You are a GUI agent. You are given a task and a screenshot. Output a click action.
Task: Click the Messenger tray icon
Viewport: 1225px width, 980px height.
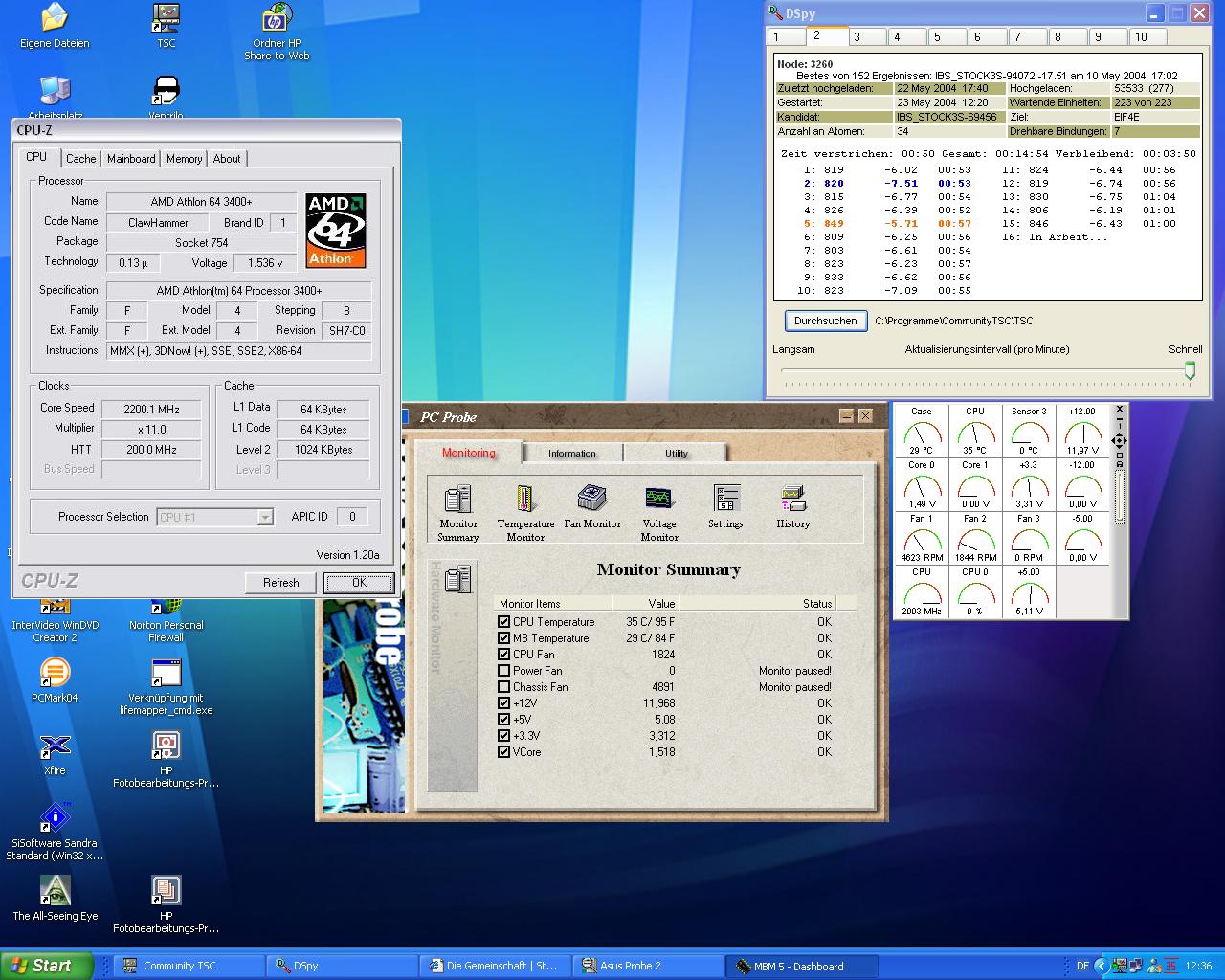click(1153, 966)
